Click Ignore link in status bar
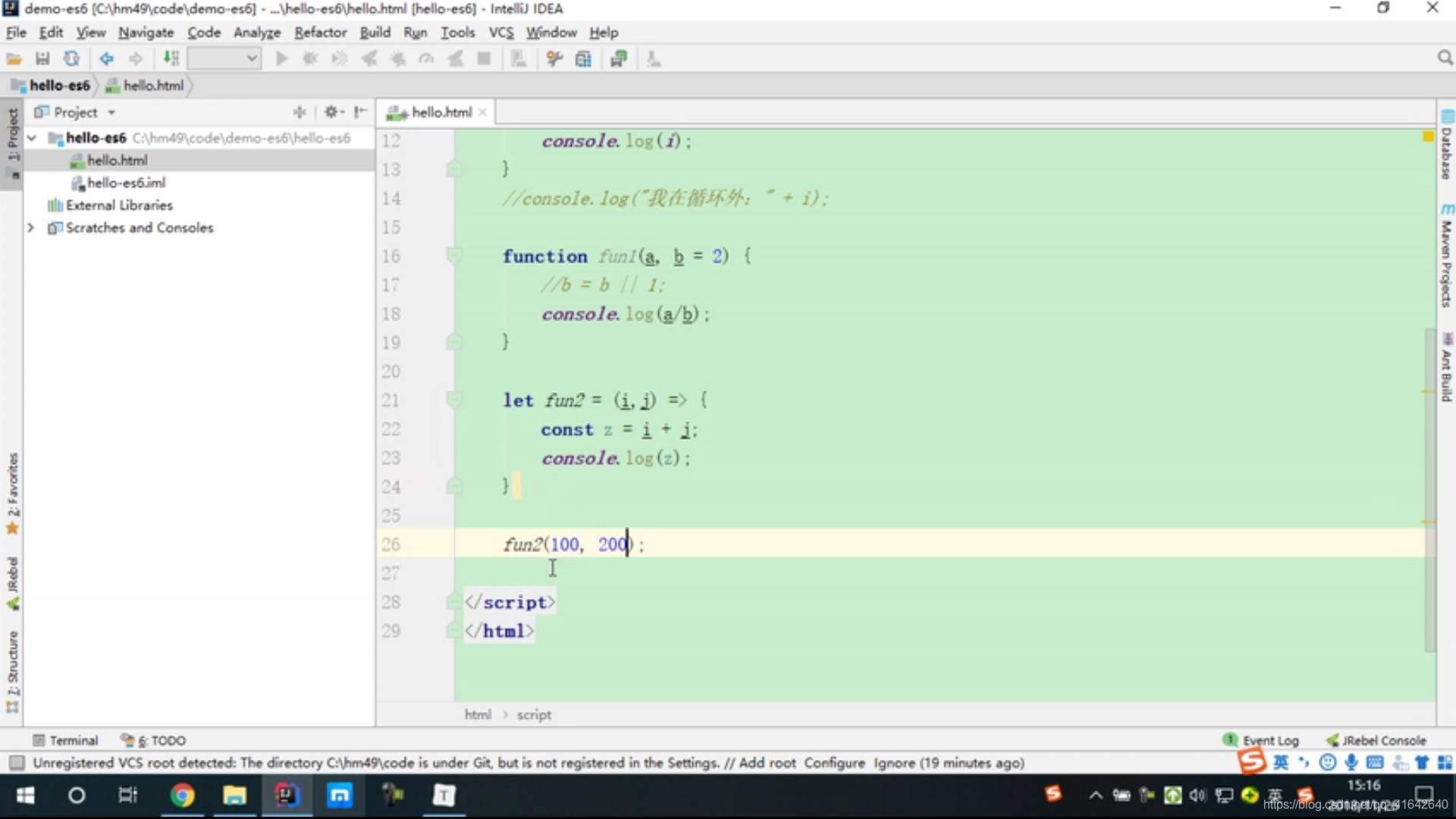The height and width of the screenshot is (819, 1456). coord(894,763)
